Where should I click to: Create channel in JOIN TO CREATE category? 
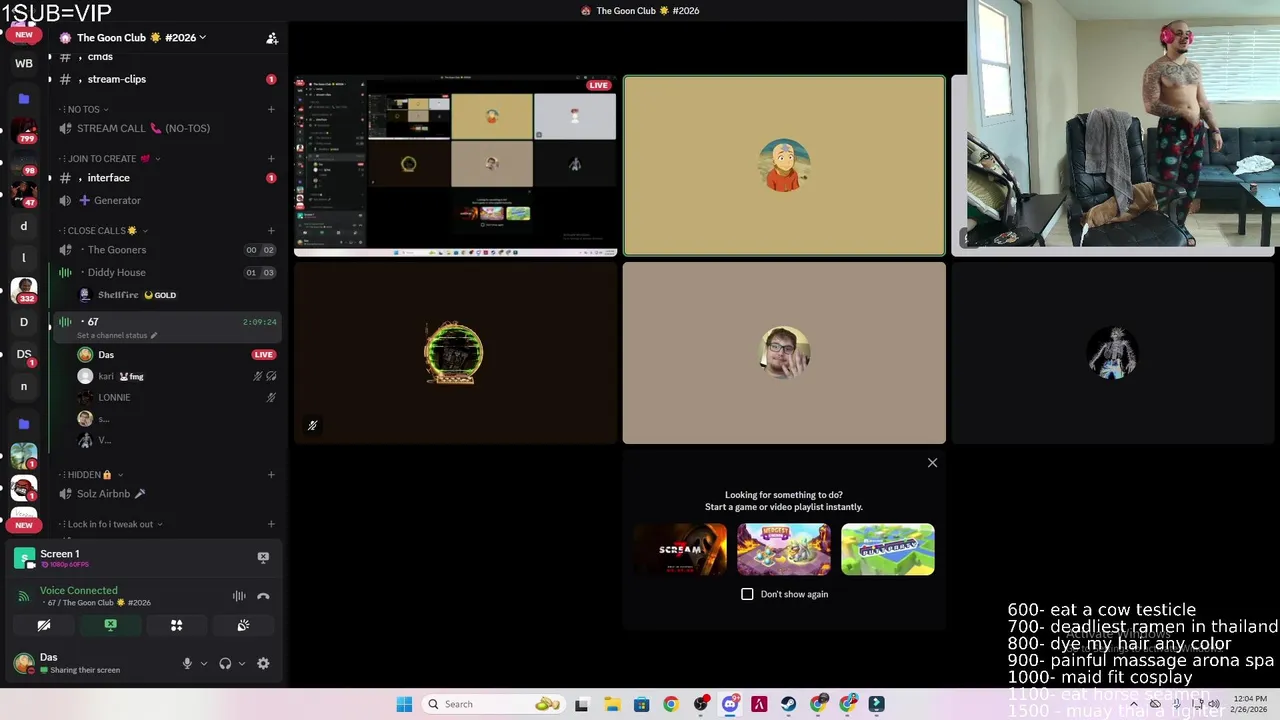(x=271, y=158)
